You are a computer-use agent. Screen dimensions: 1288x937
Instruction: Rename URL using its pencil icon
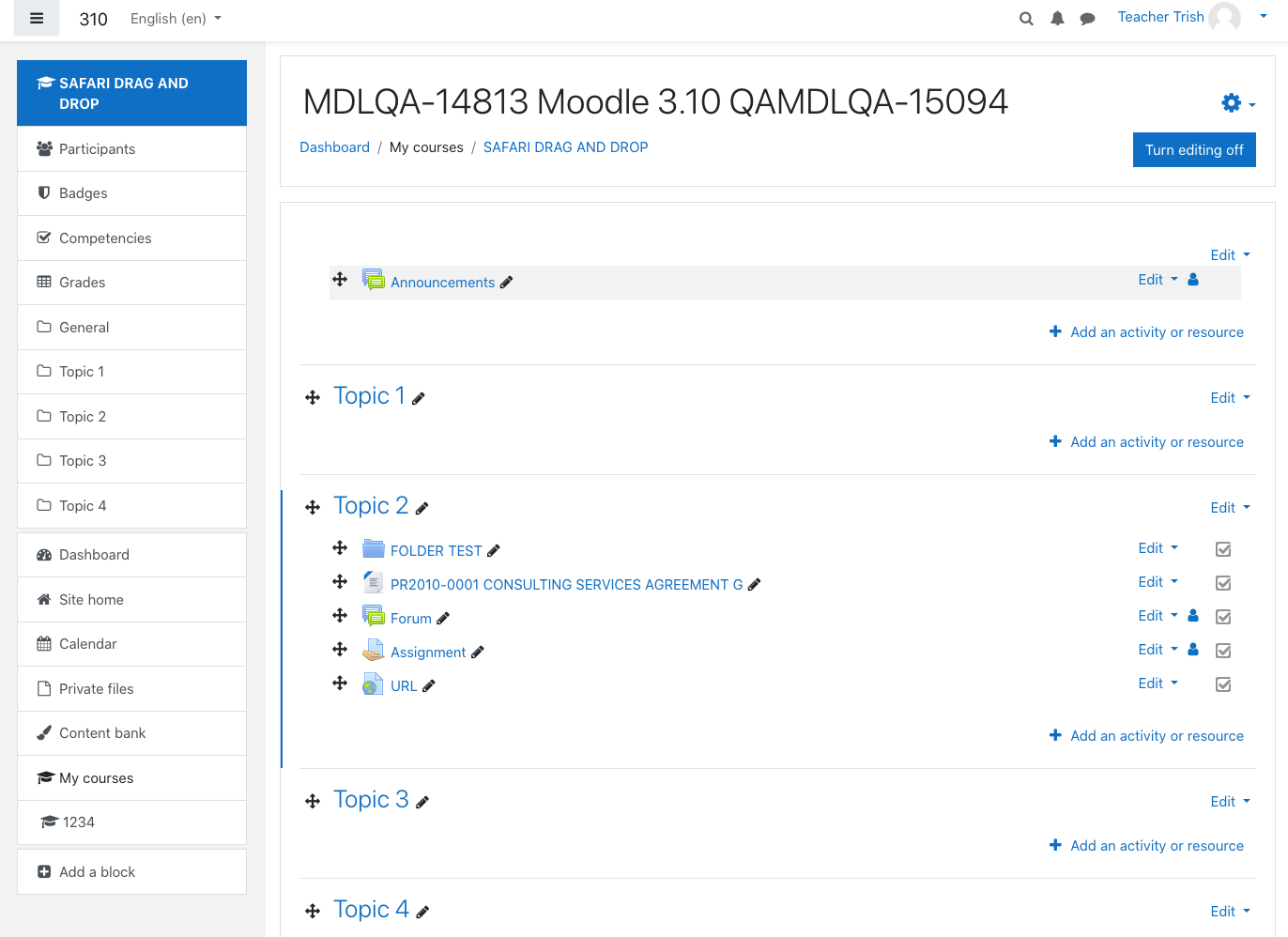(x=429, y=686)
